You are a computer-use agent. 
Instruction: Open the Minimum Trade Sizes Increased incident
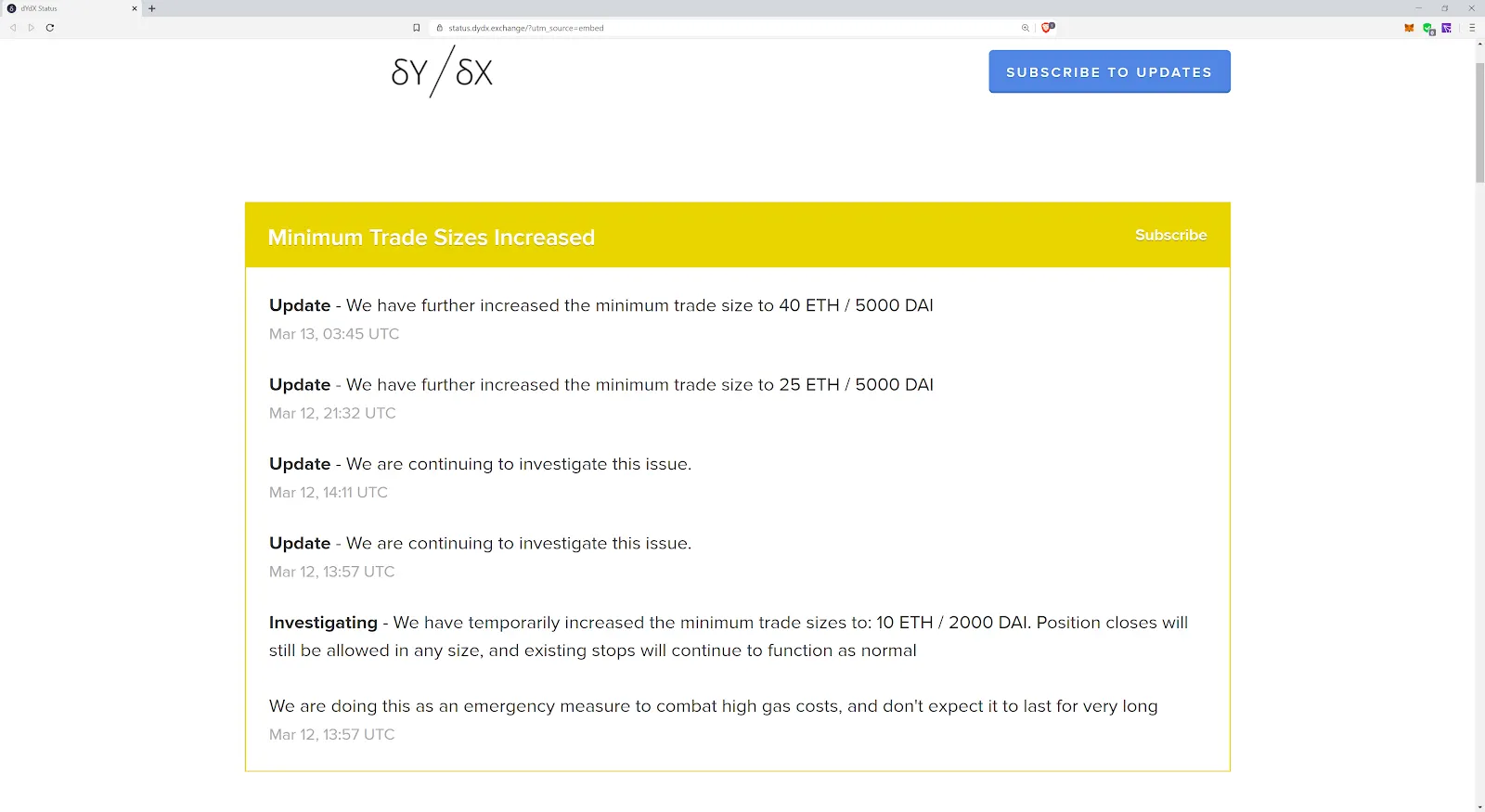click(x=431, y=238)
